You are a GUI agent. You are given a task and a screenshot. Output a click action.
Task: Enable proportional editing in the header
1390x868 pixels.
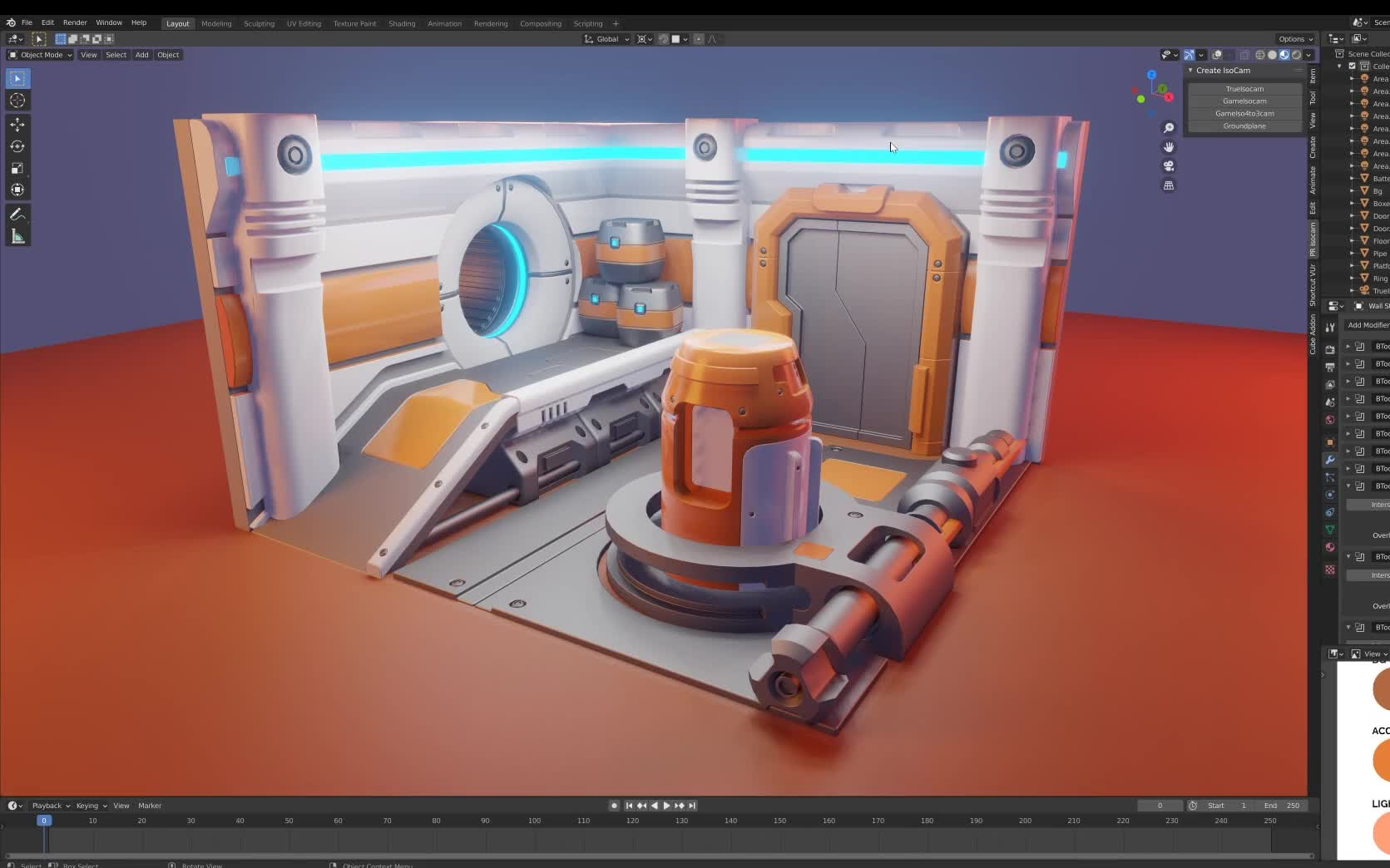pyautogui.click(x=699, y=39)
